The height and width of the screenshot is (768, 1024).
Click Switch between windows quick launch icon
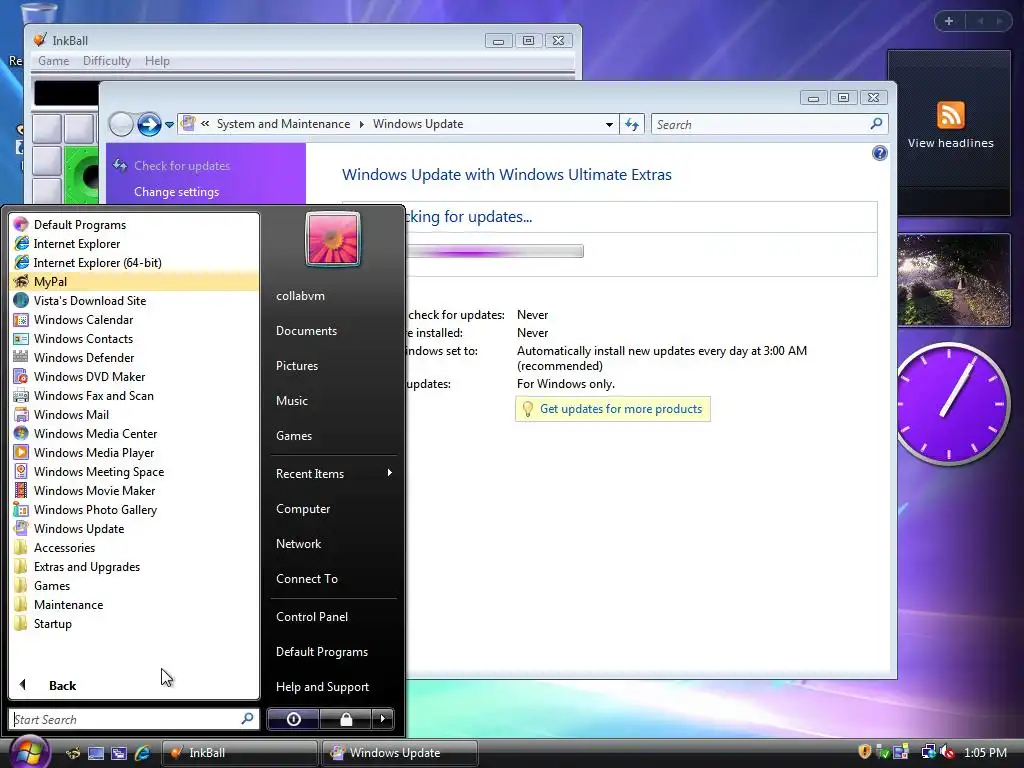point(119,753)
